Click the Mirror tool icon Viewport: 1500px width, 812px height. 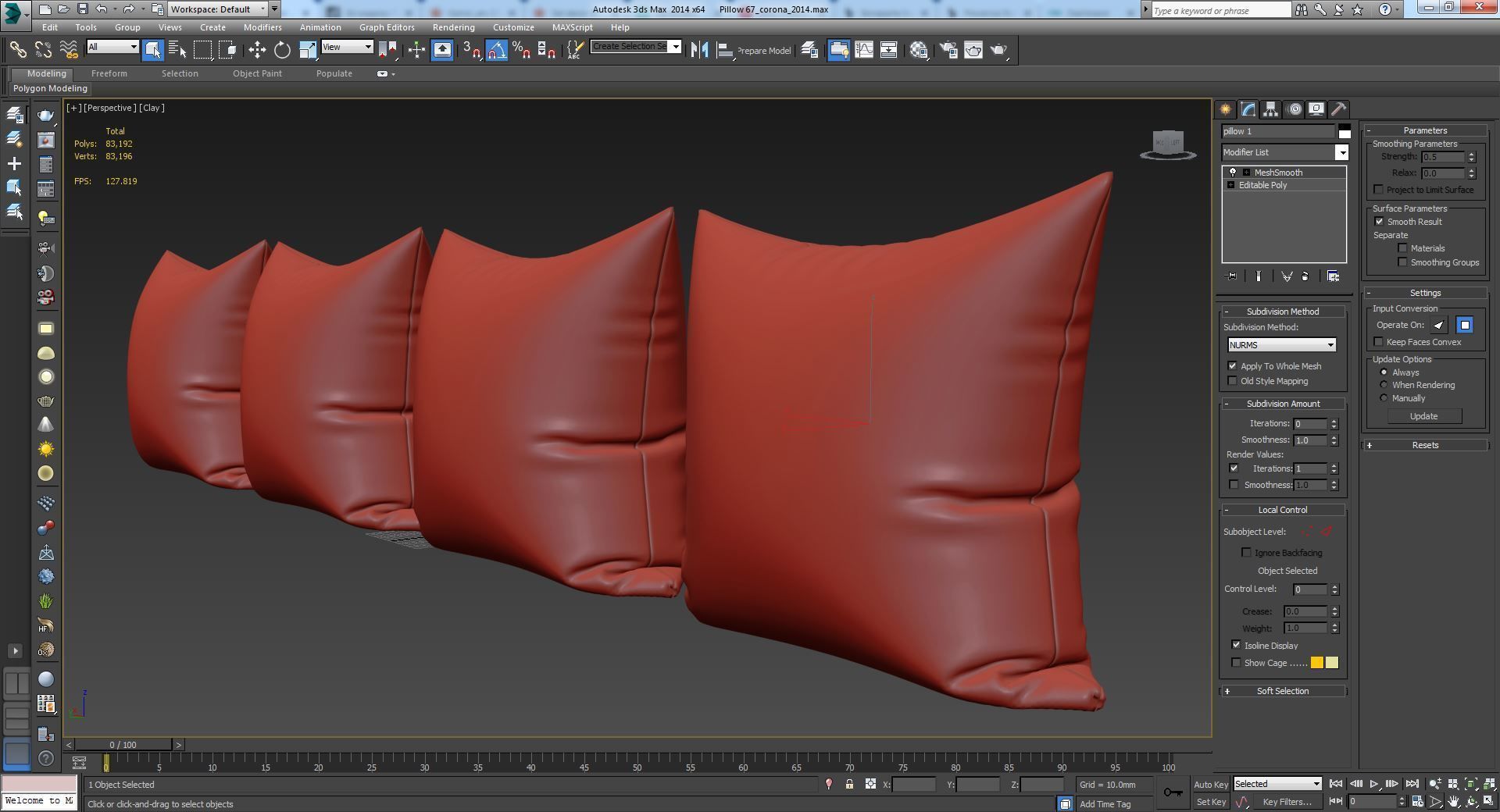(x=699, y=50)
